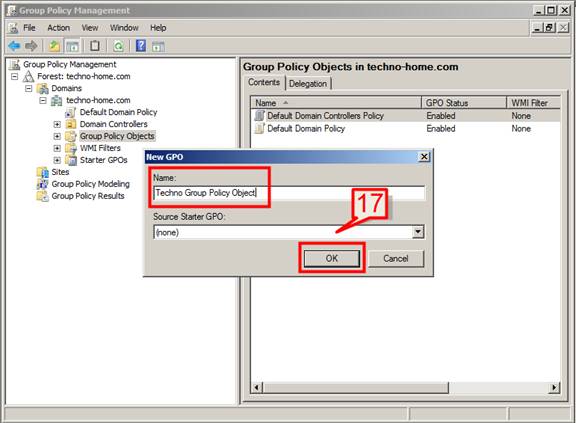This screenshot has height=423, width=576.
Task: Expand the Starter GPOs node
Action: [x=57, y=160]
